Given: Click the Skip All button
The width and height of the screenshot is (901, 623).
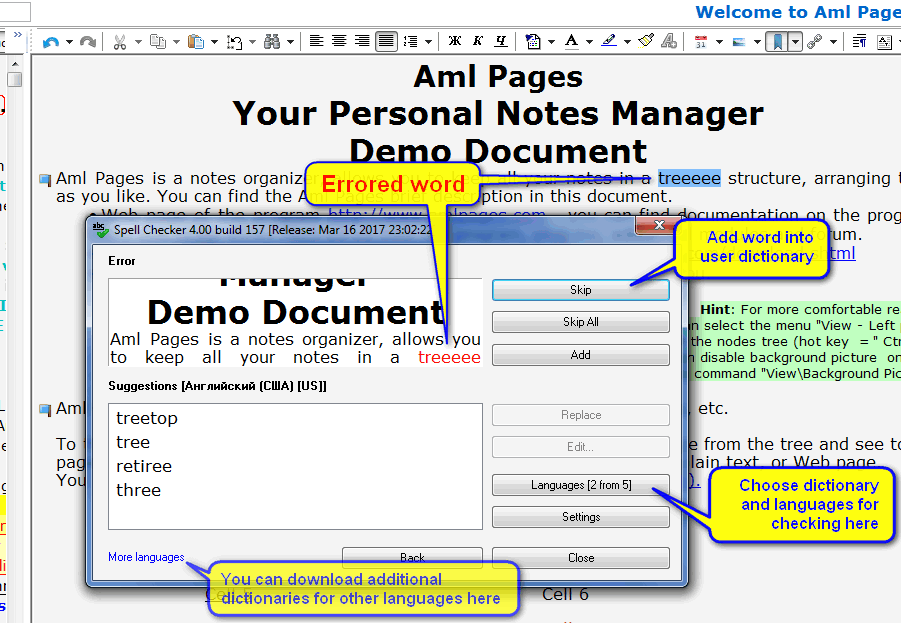Looking at the screenshot, I should pyautogui.click(x=580, y=322).
